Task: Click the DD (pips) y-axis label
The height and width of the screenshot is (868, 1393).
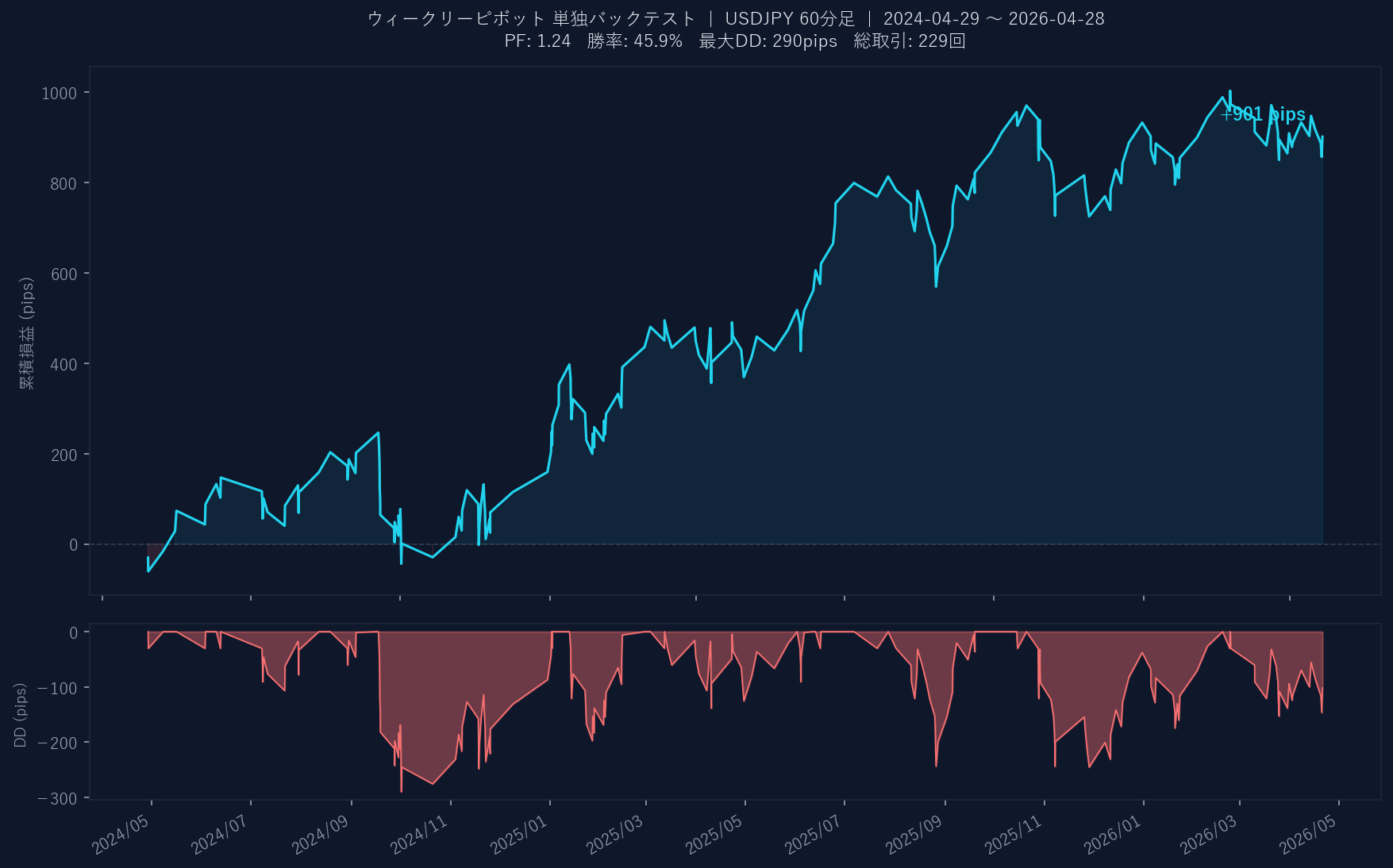Action: tap(21, 714)
